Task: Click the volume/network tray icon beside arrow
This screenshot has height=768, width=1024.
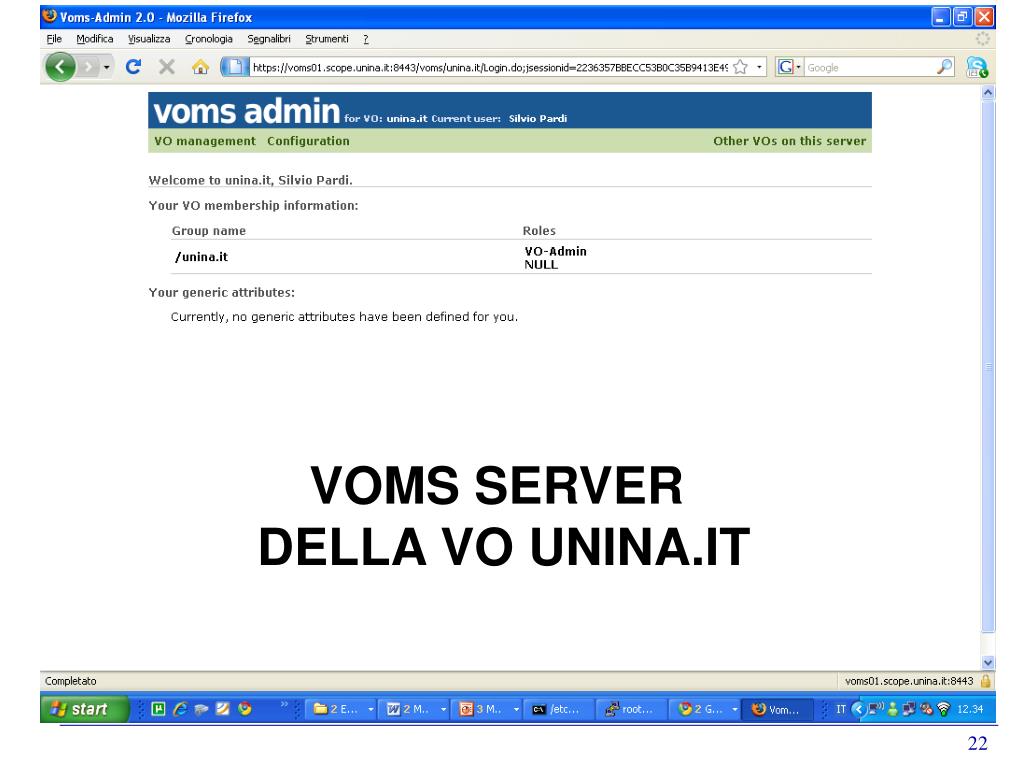Action: click(x=876, y=709)
